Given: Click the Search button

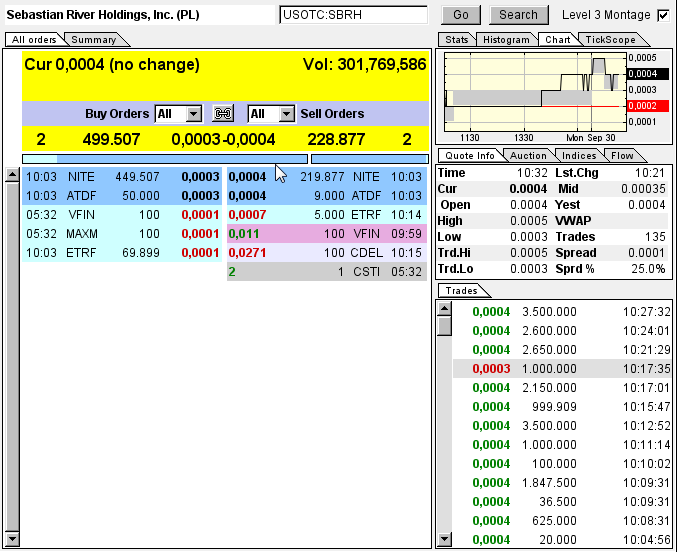Looking at the screenshot, I should pos(518,15).
